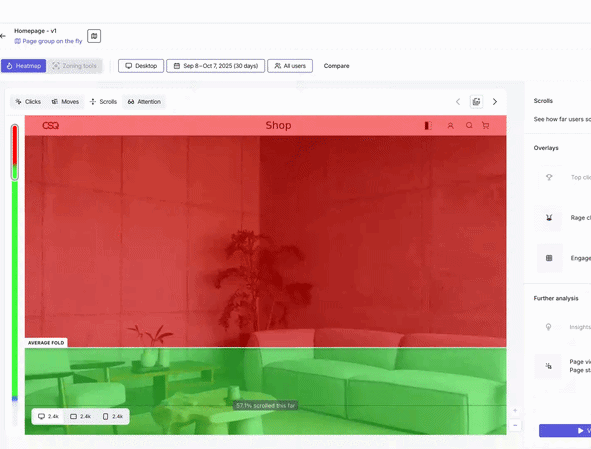Enable the Rage clicks overlay icon
Viewport: 591px width, 449px height.
(x=549, y=218)
